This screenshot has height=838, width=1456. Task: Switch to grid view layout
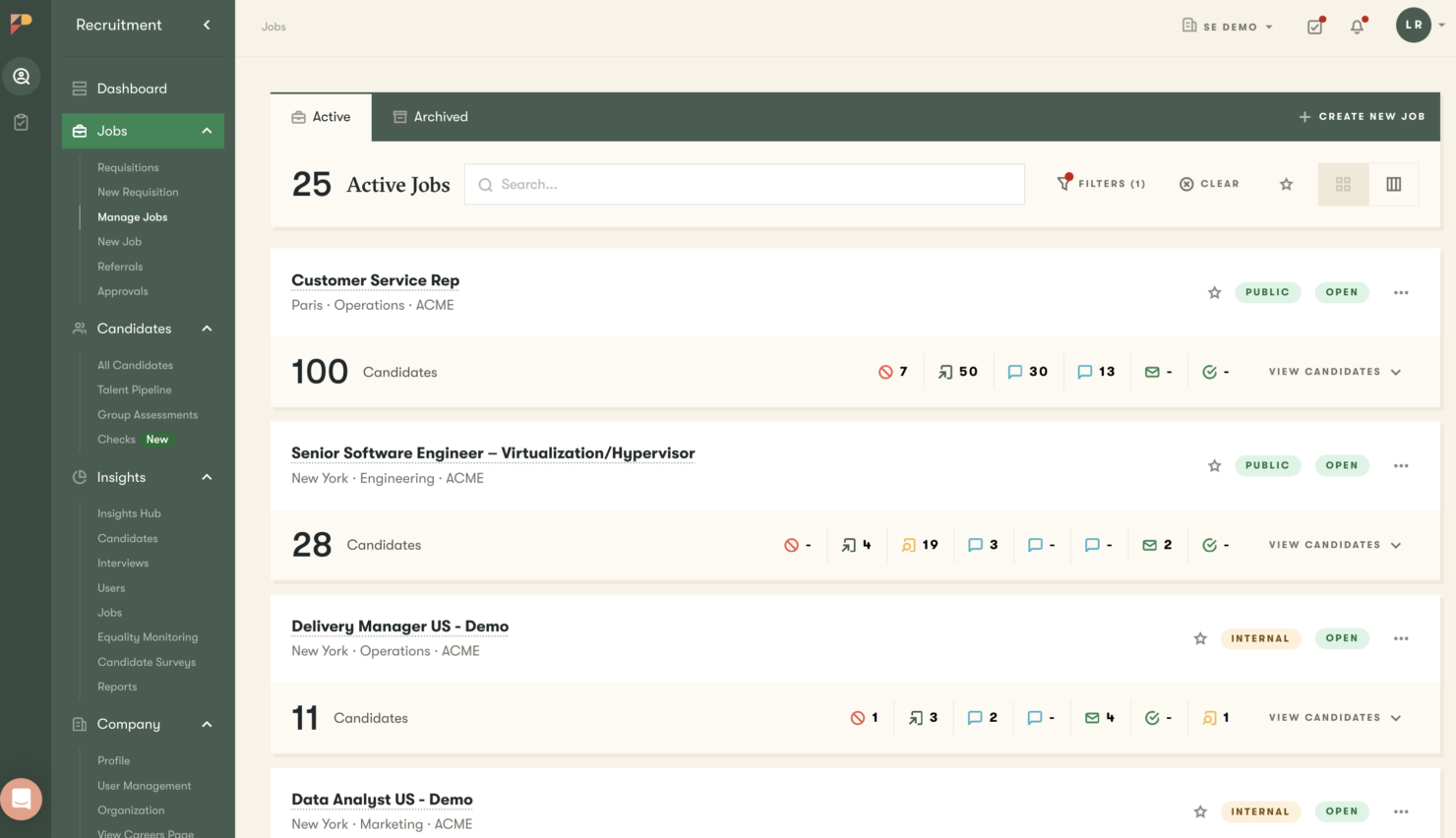(1343, 184)
